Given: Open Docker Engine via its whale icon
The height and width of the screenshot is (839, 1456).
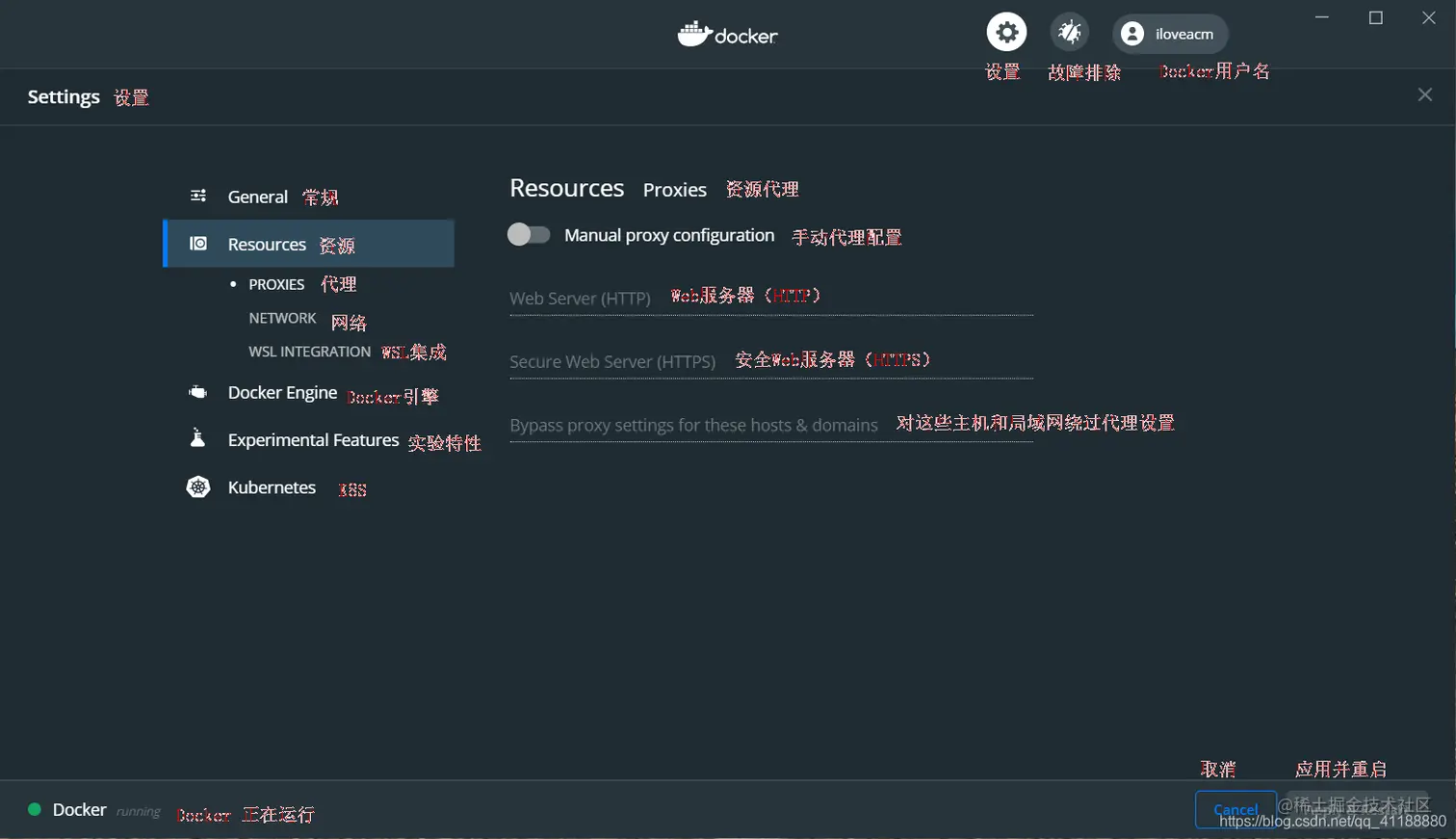Looking at the screenshot, I should tap(195, 391).
